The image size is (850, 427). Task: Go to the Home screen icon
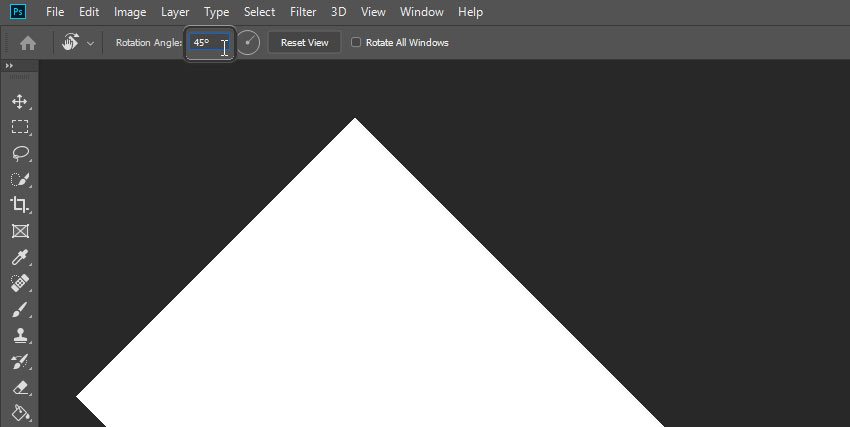click(28, 43)
